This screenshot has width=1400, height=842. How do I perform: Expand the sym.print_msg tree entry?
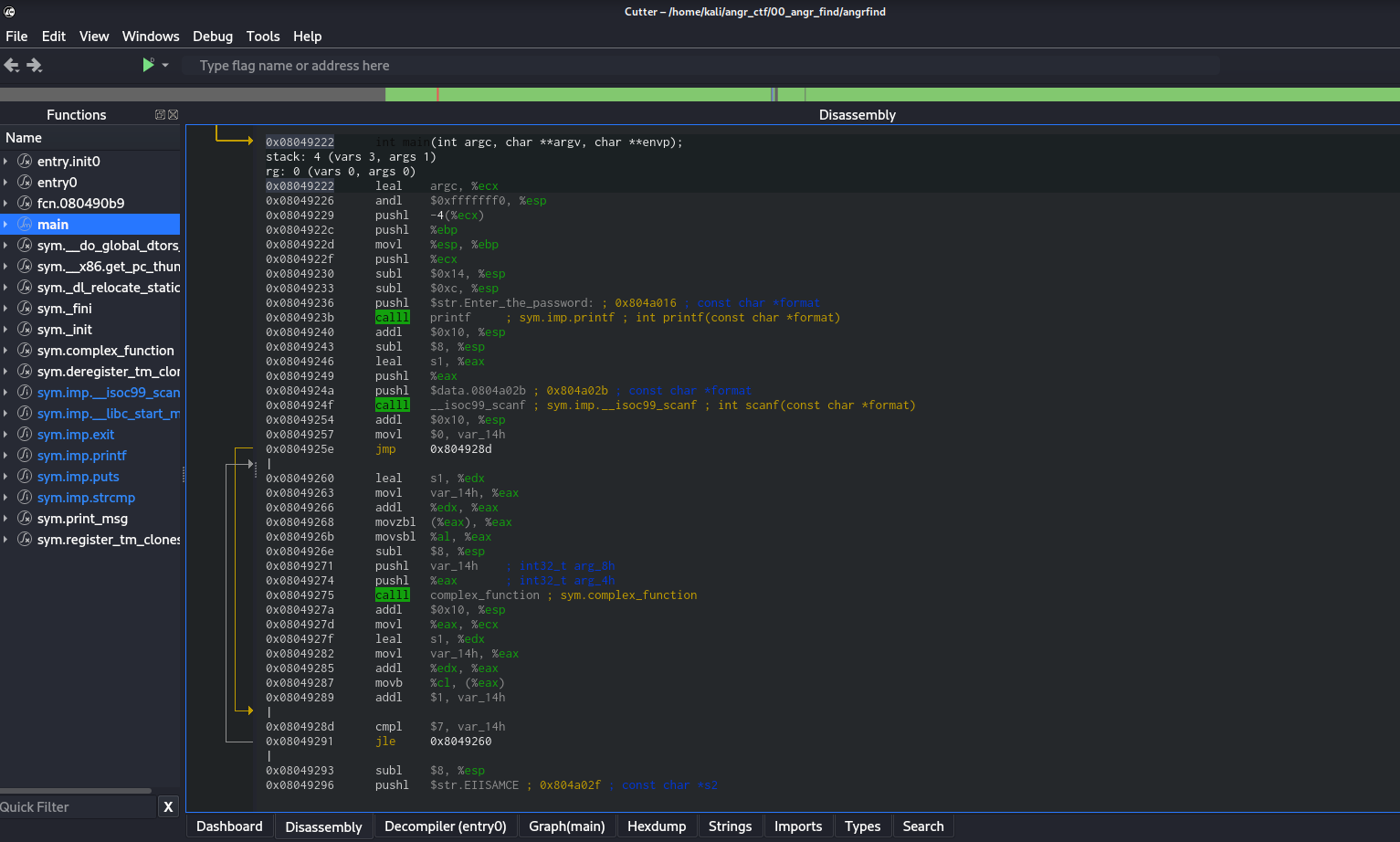[6, 519]
